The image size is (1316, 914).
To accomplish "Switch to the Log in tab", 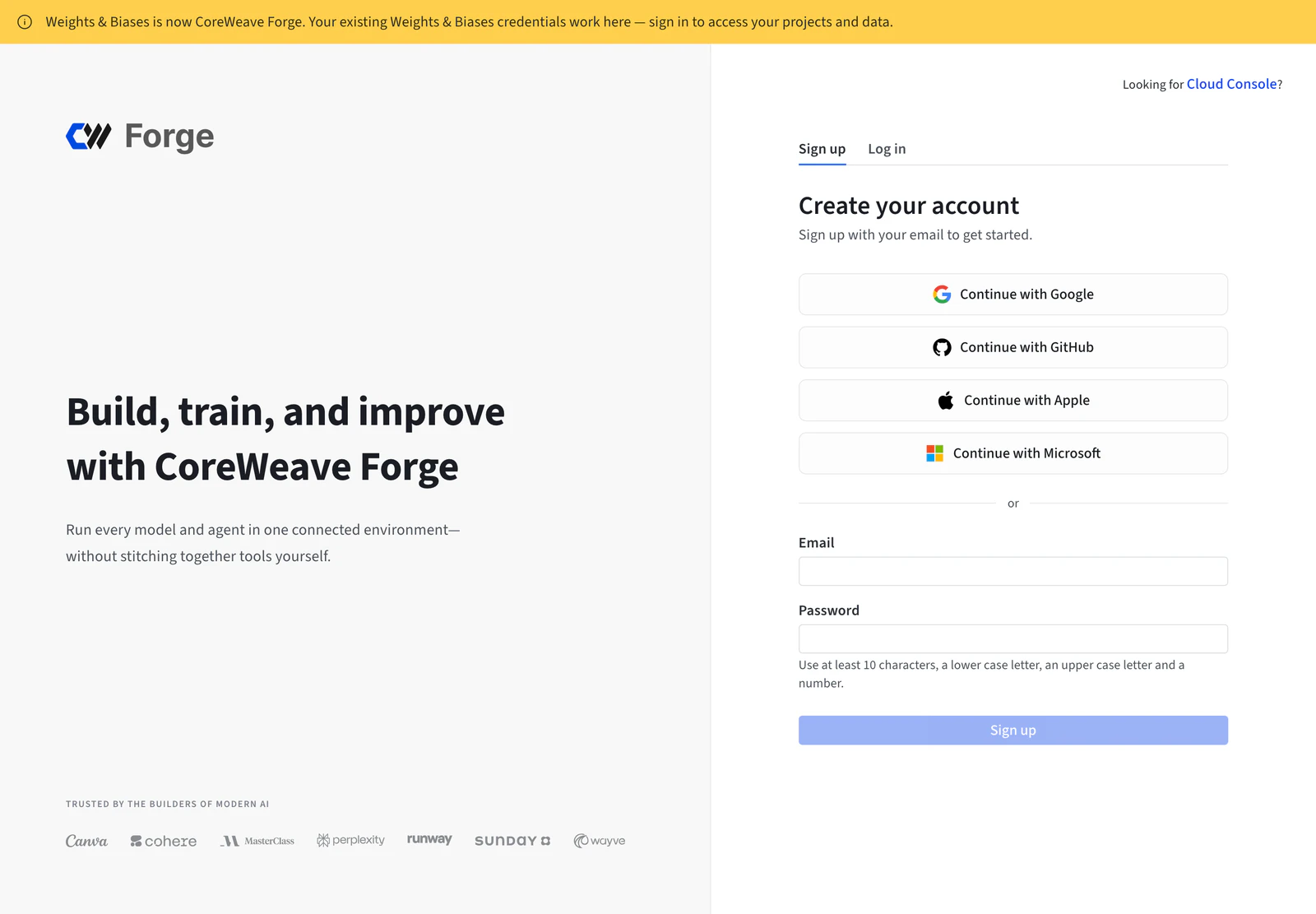I will [x=887, y=149].
